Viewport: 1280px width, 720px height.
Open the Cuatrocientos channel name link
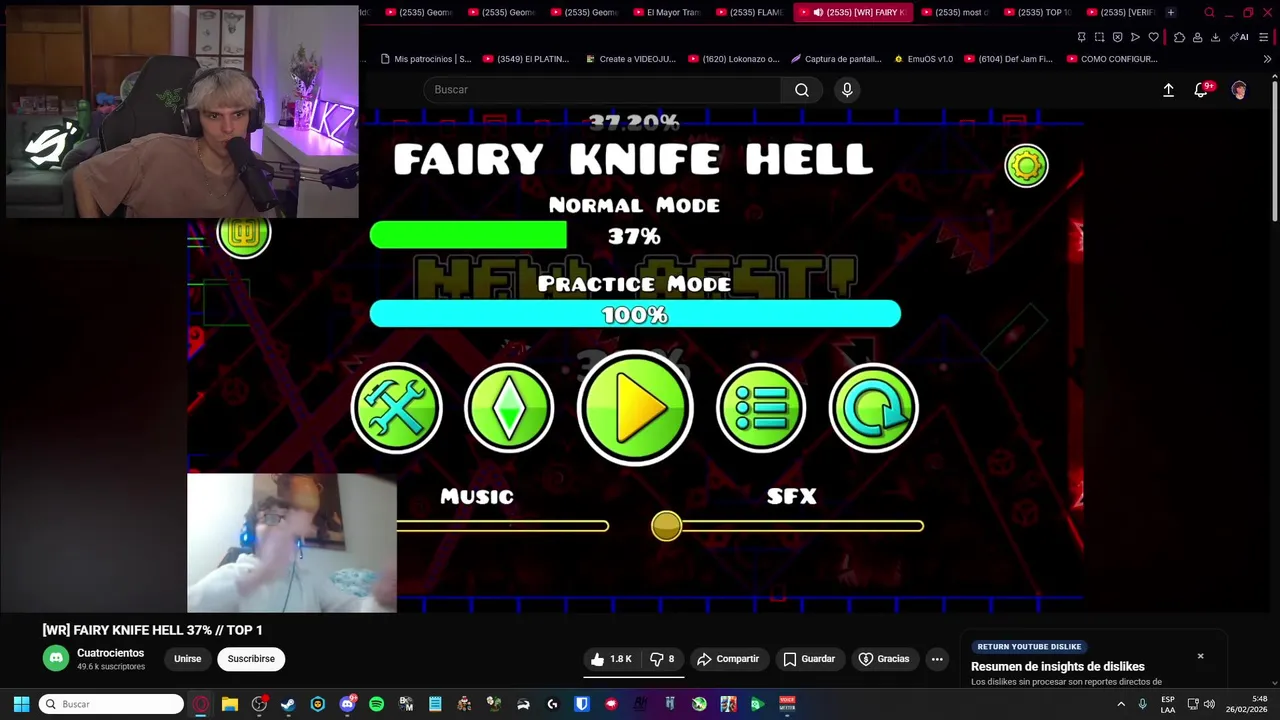coord(110,653)
